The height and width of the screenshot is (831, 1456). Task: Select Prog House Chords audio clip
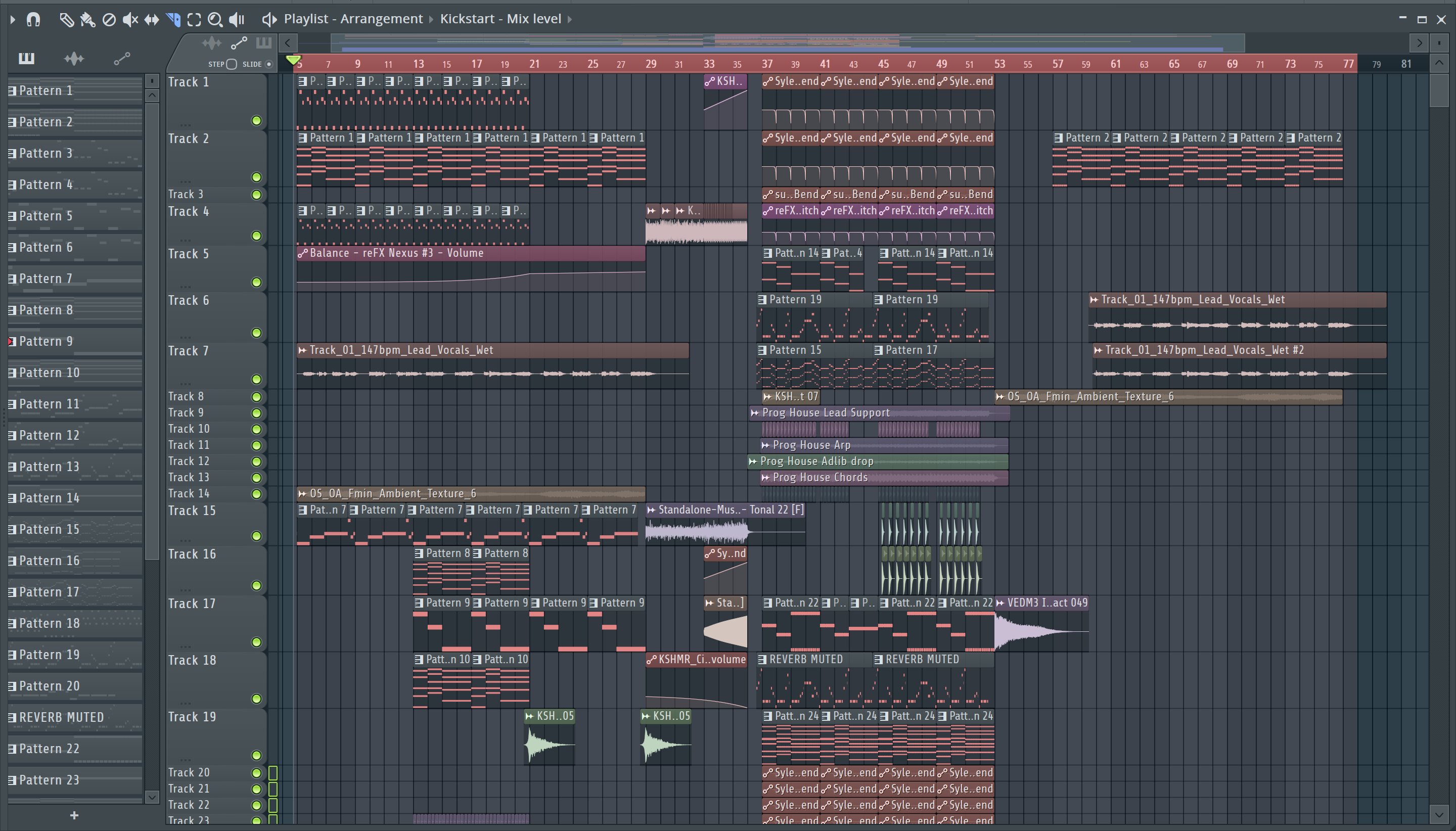tap(884, 478)
